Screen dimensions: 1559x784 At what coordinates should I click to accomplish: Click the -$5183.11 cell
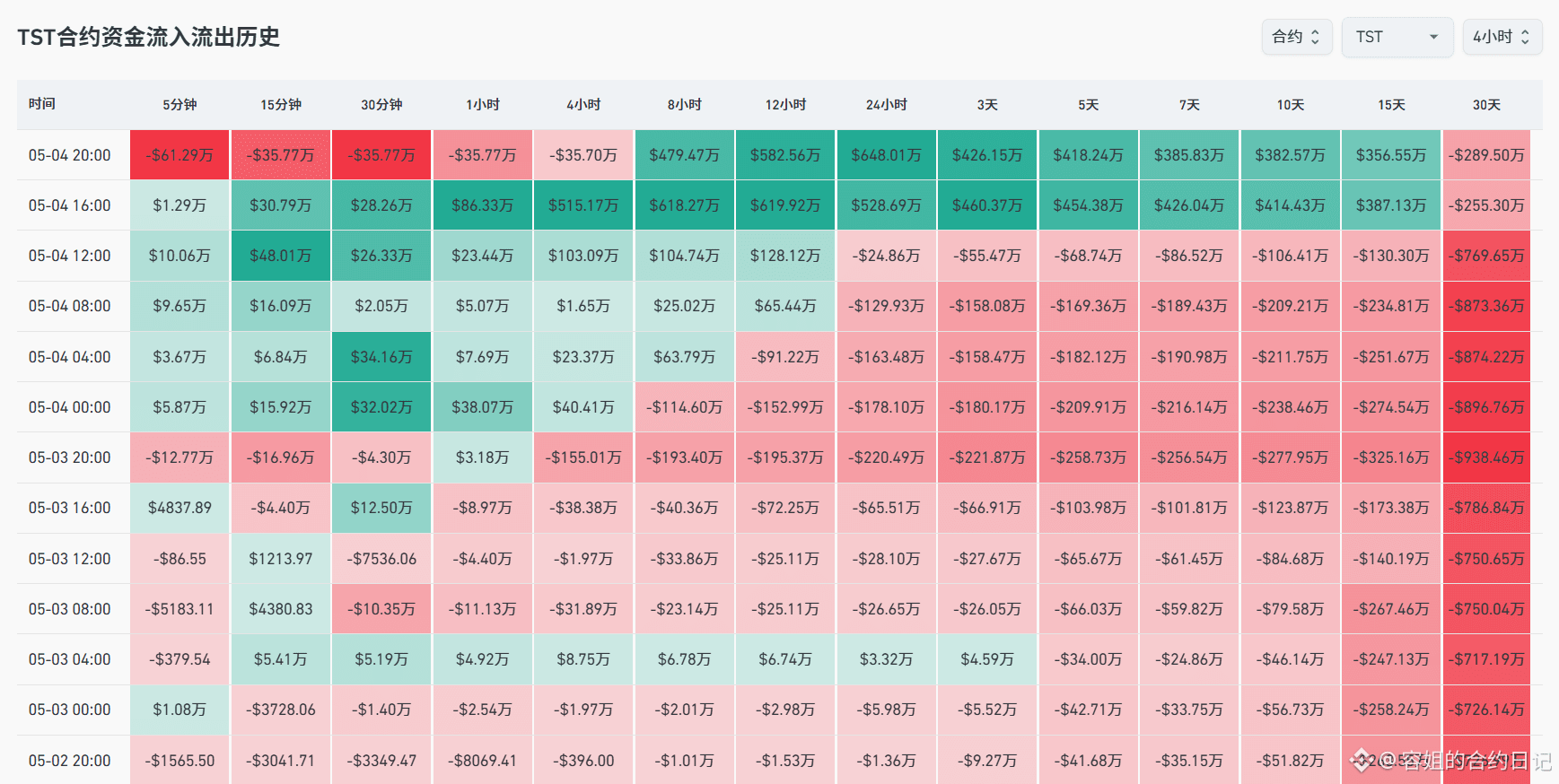click(x=180, y=609)
